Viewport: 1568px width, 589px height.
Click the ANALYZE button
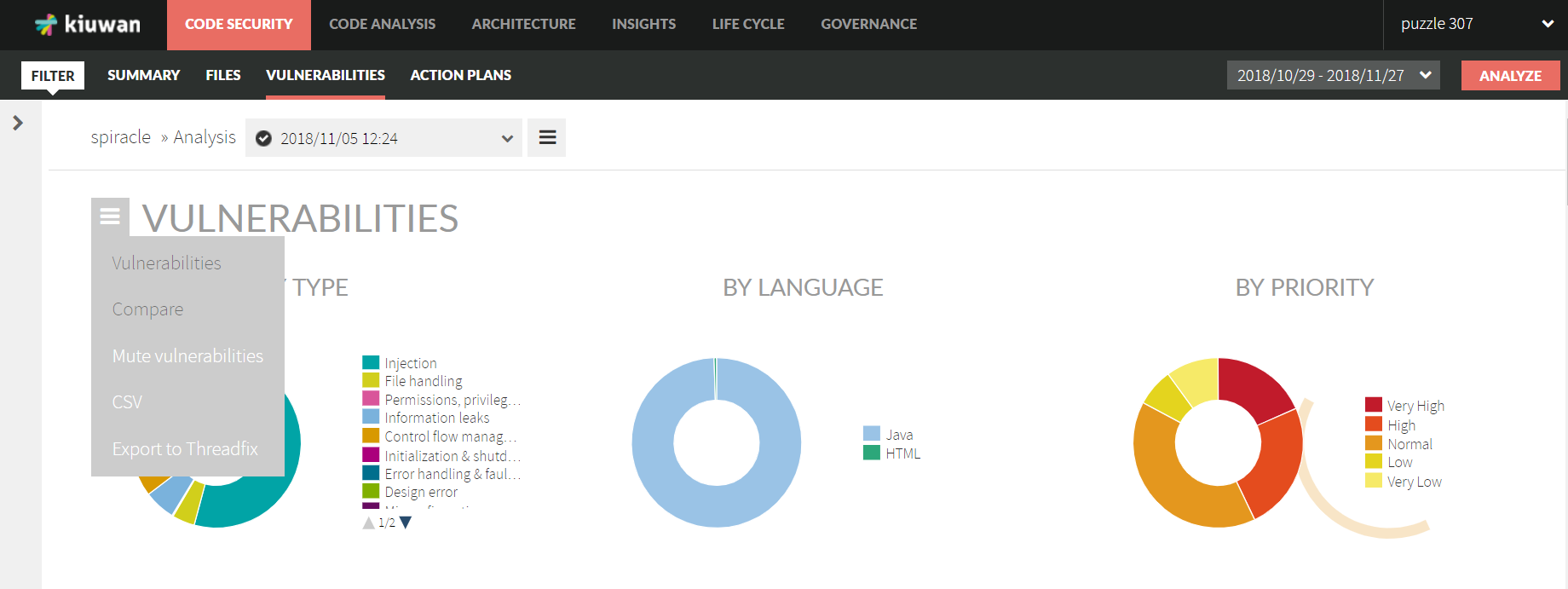(1510, 76)
